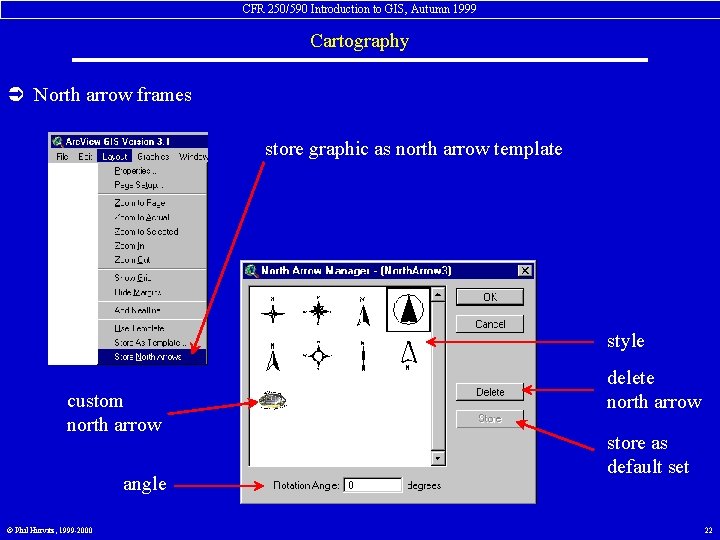The height and width of the screenshot is (540, 720).
Task: Click the scroll up arrow in arrow list
Action: (x=438, y=294)
